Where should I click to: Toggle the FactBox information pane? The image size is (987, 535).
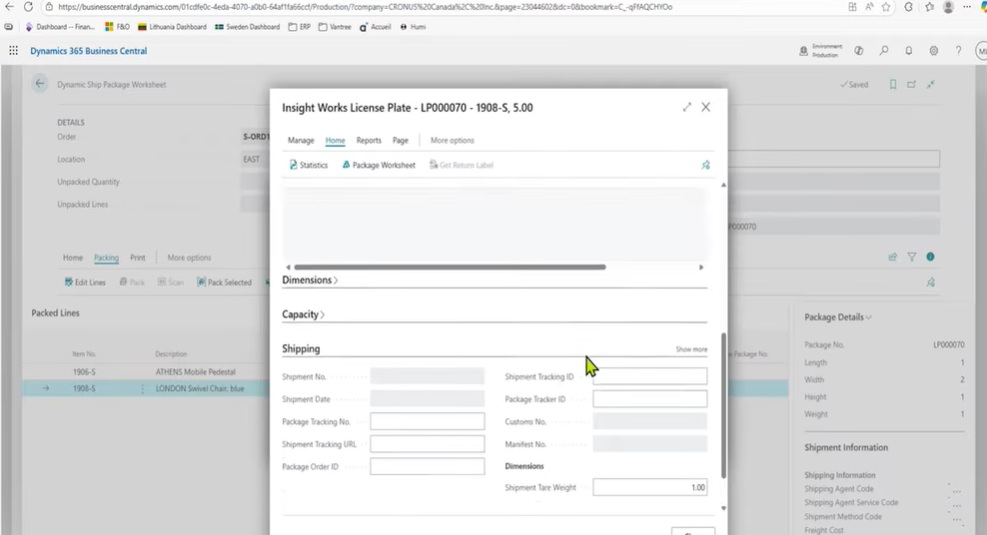(x=930, y=257)
